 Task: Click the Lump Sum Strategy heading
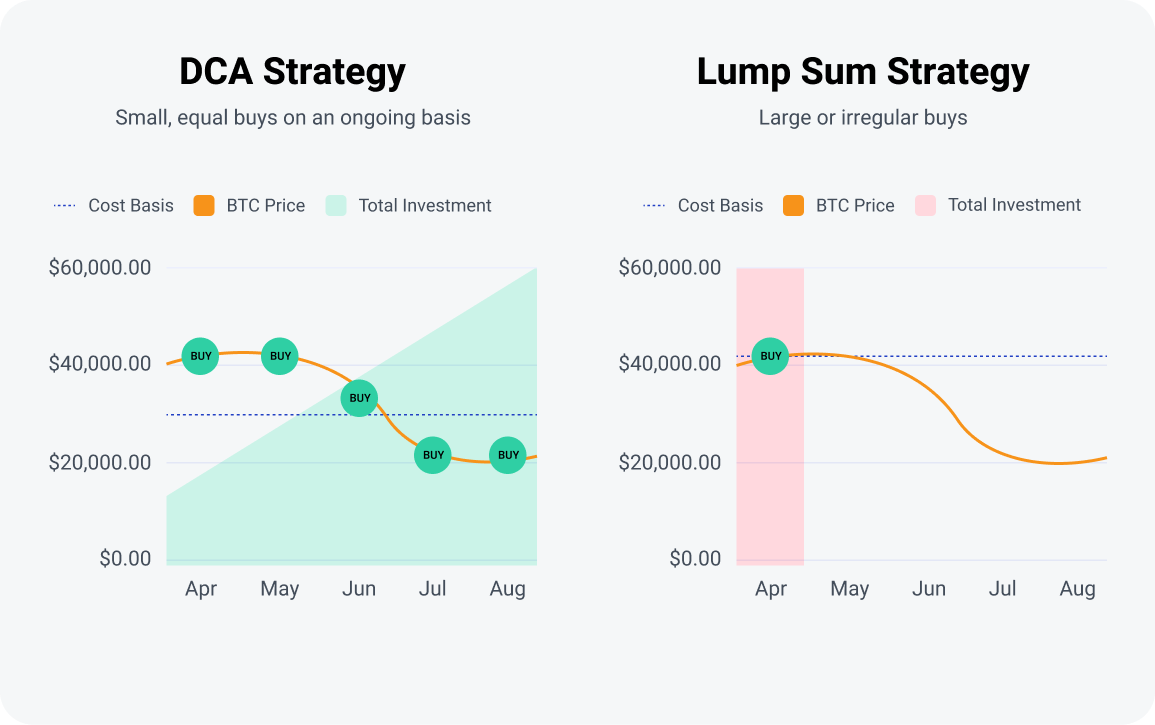(x=863, y=72)
